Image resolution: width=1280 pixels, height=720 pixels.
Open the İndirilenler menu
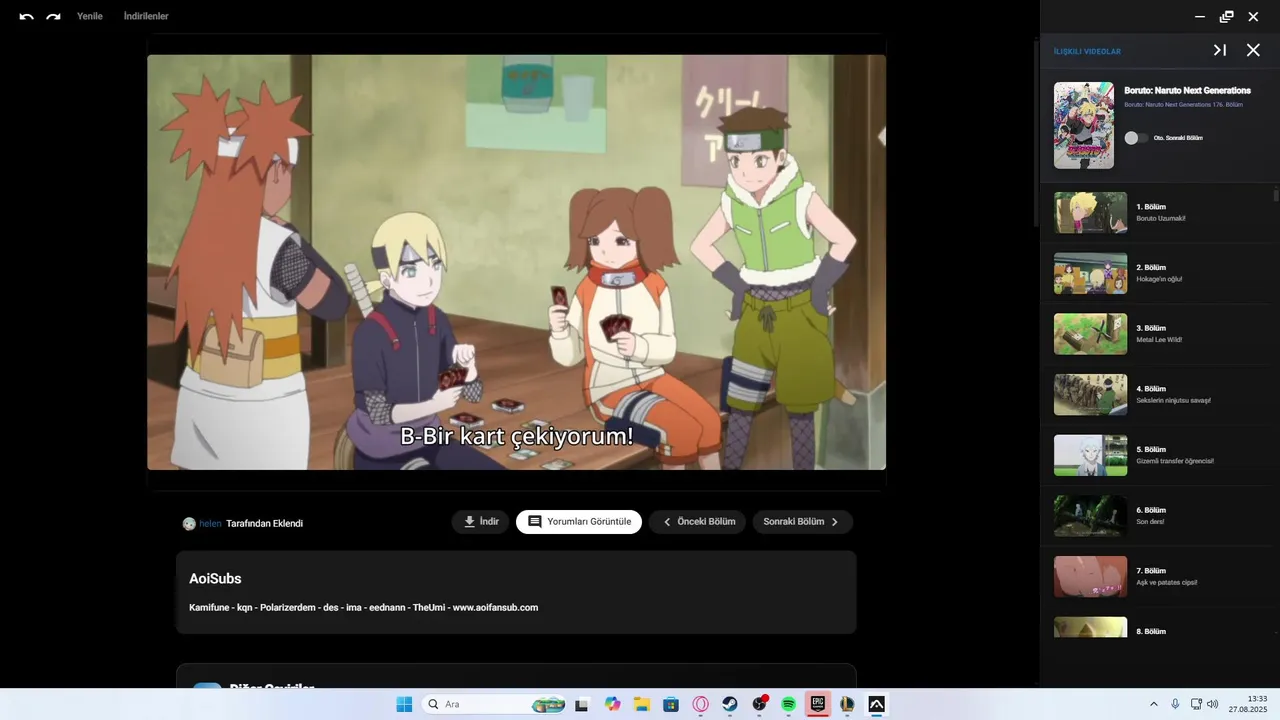(146, 16)
